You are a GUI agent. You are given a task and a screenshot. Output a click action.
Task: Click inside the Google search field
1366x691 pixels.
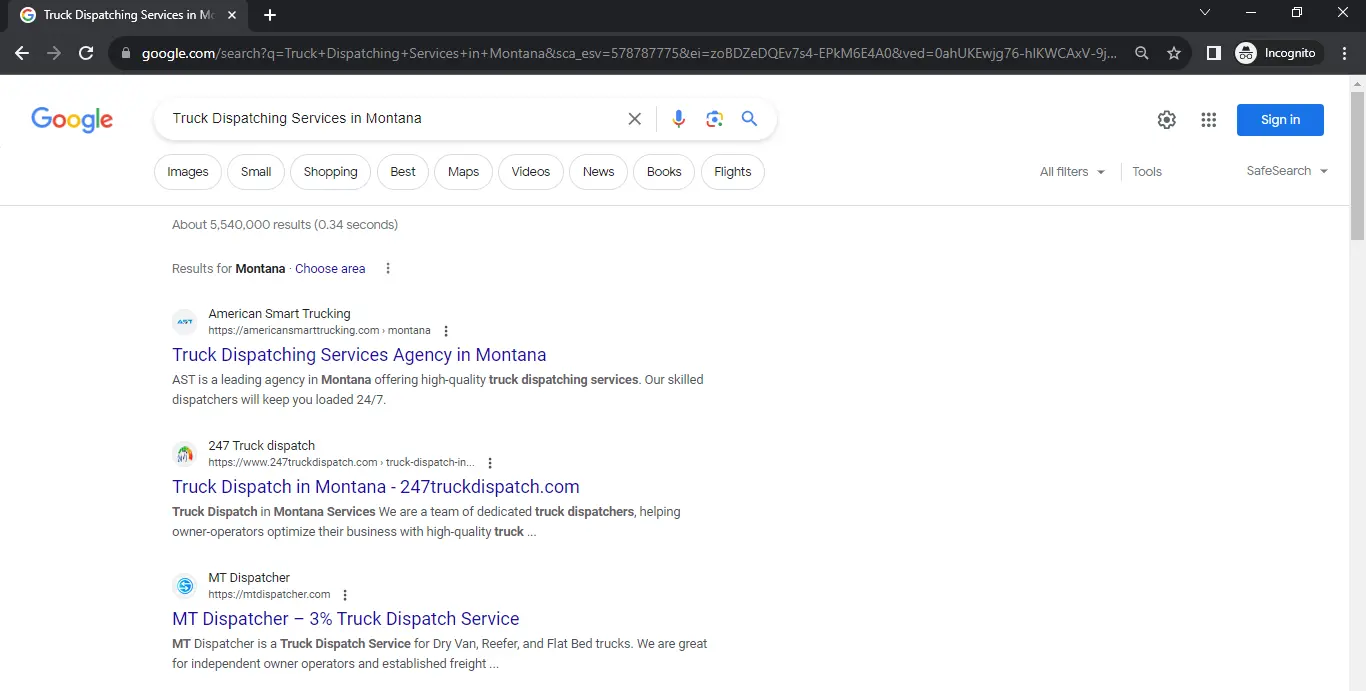point(390,119)
